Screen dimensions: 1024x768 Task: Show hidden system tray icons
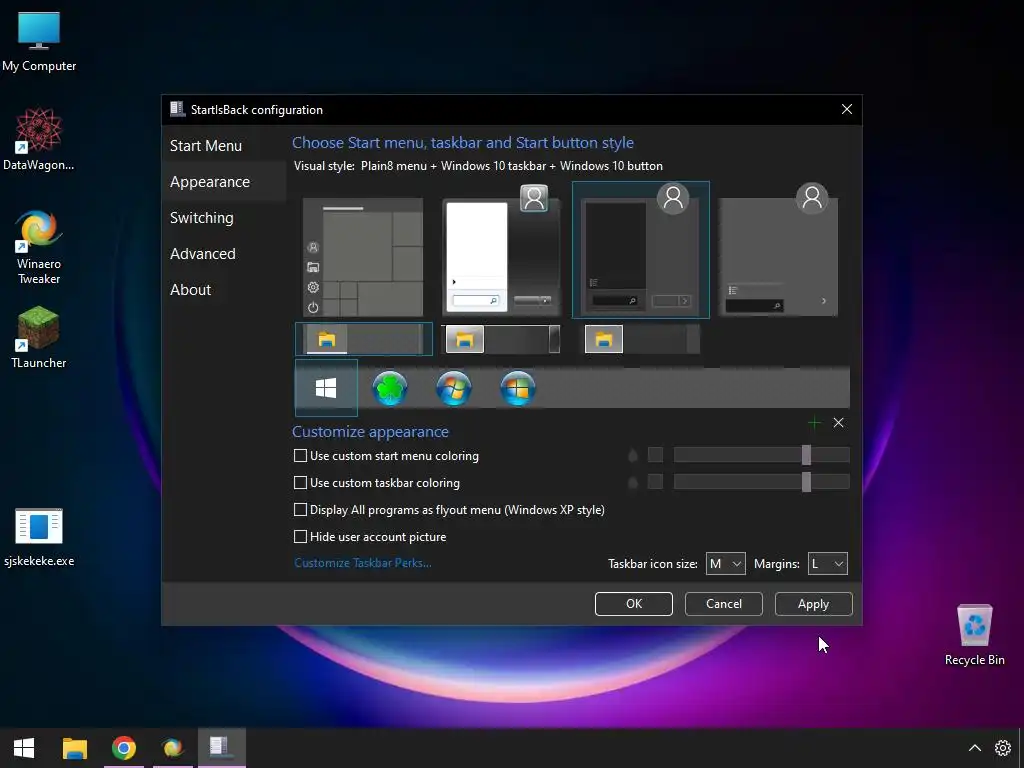tap(974, 748)
